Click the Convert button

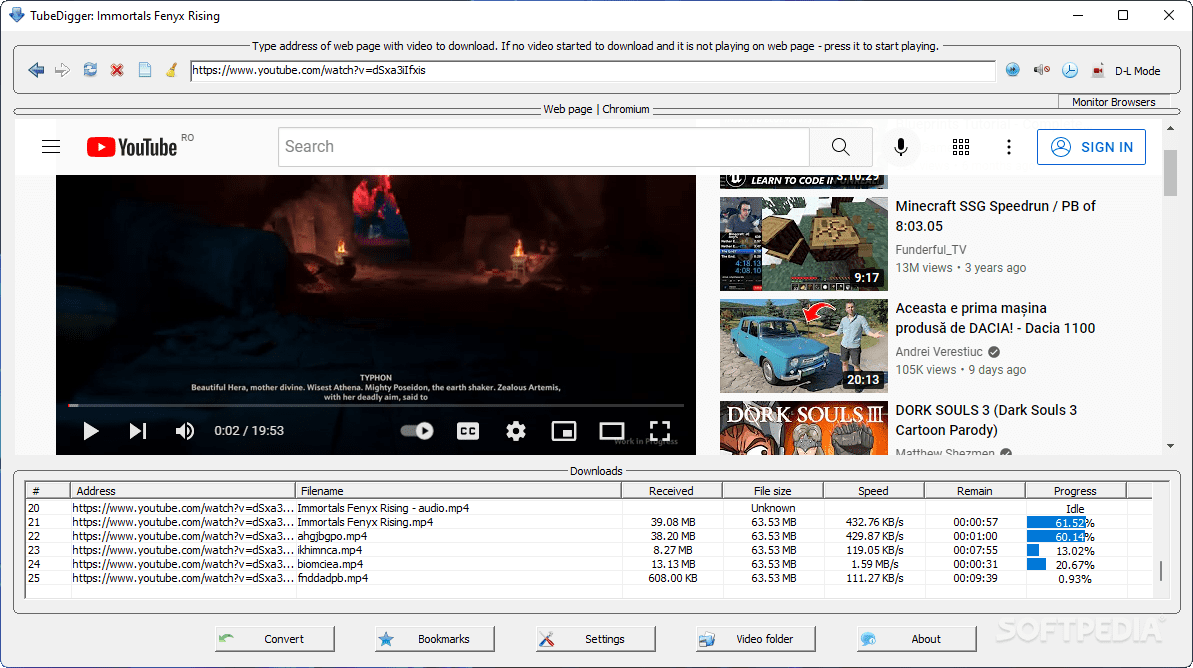(275, 639)
